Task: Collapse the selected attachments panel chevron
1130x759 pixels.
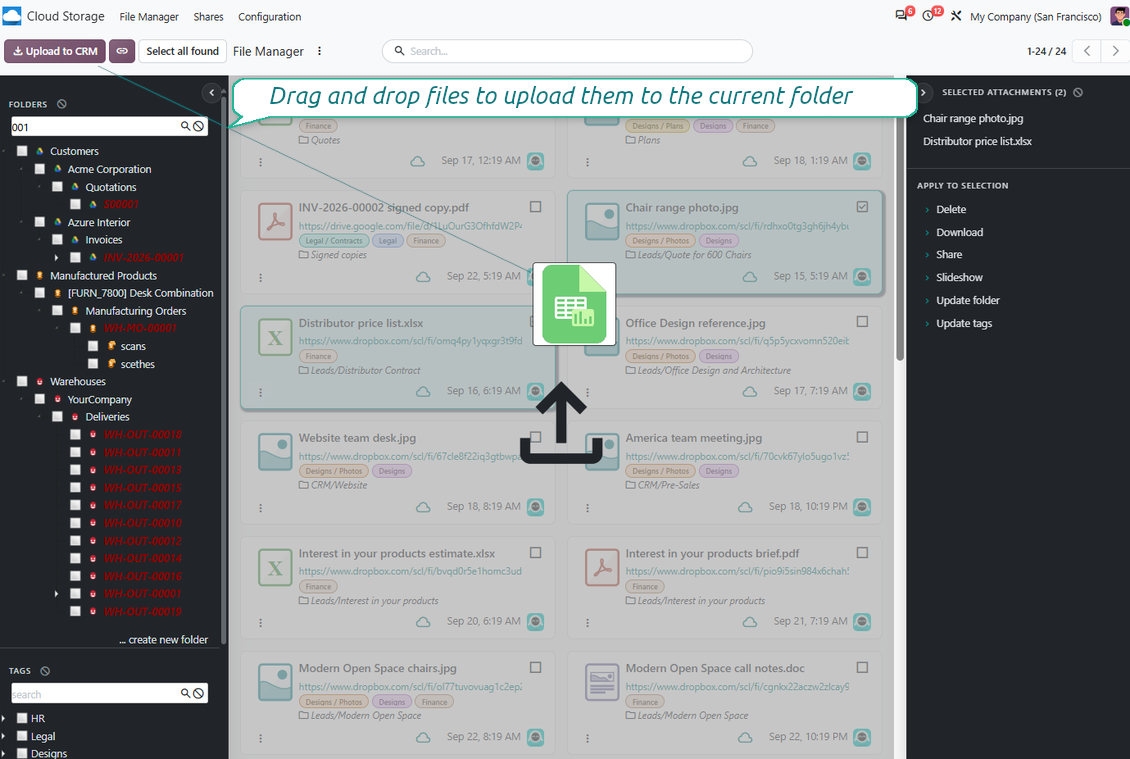Action: pyautogui.click(x=923, y=92)
